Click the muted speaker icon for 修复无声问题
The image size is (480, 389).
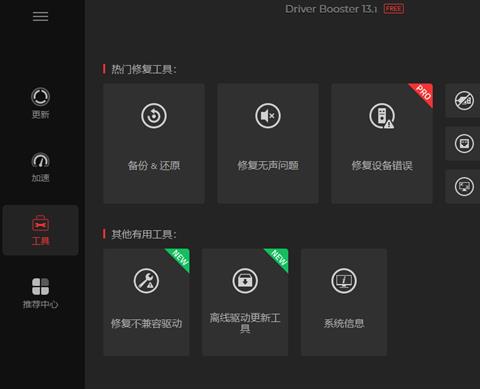coord(268,116)
